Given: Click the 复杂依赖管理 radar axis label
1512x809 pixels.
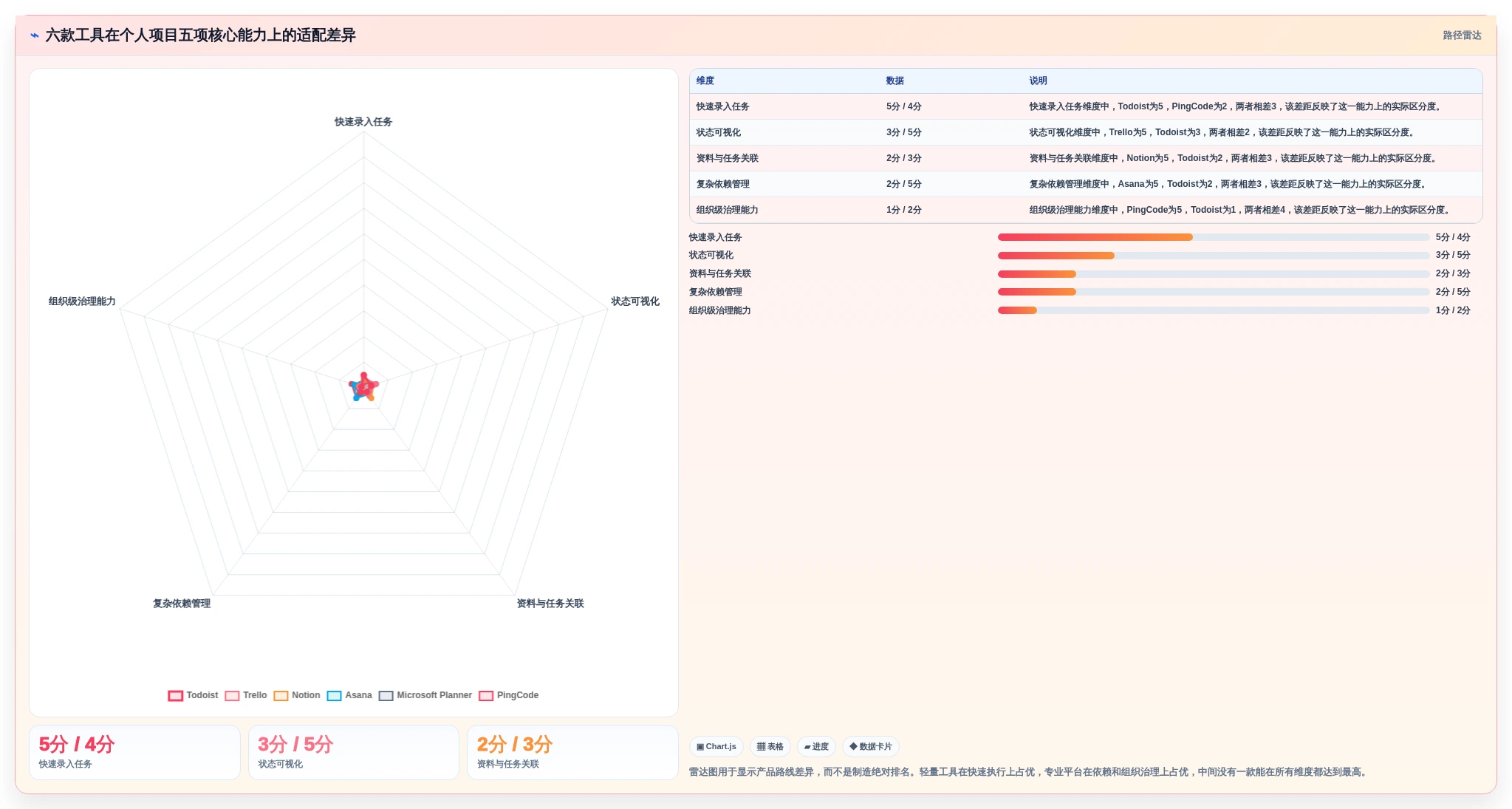Looking at the screenshot, I should [x=182, y=604].
